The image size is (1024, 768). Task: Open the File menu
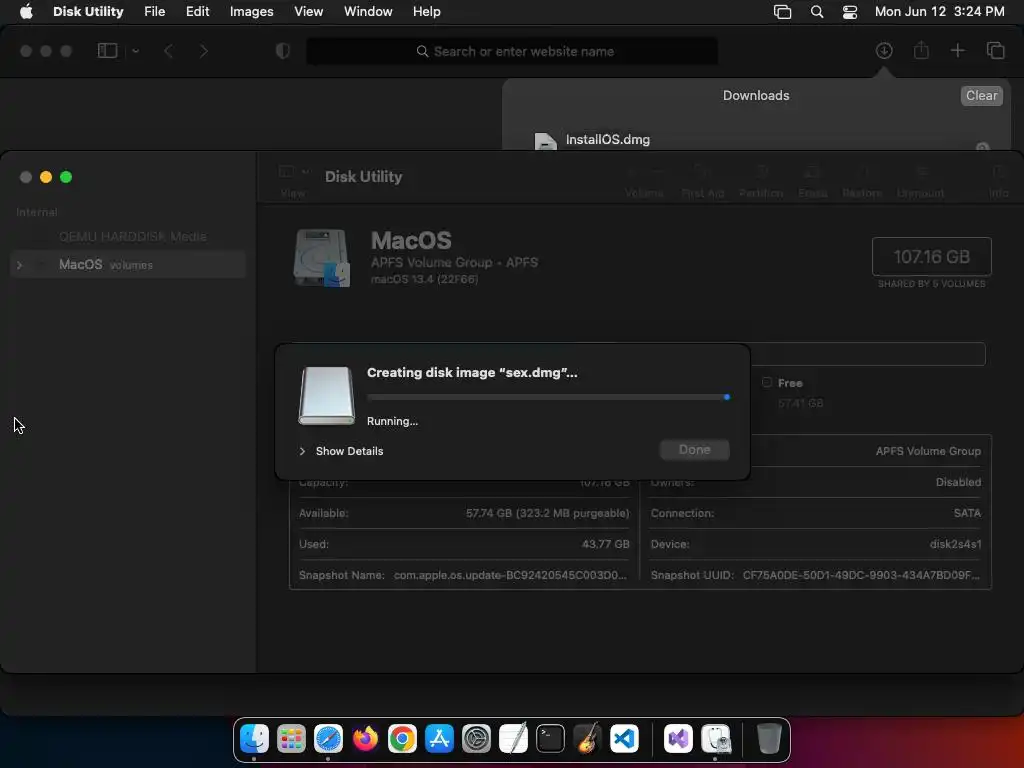pos(155,12)
